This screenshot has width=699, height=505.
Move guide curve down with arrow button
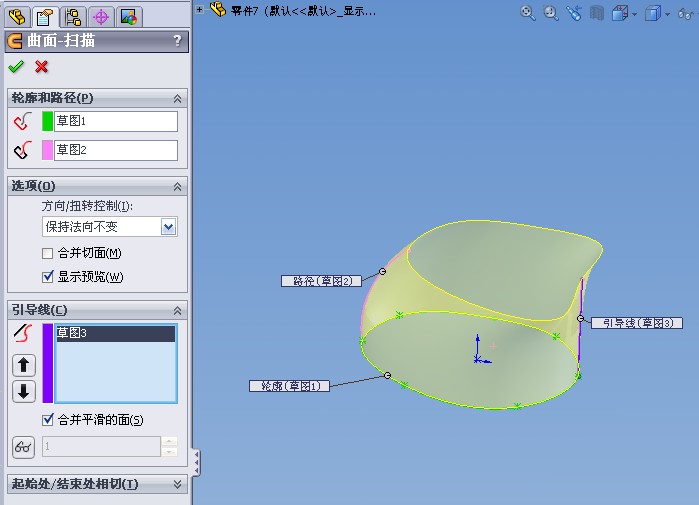tap(24, 392)
